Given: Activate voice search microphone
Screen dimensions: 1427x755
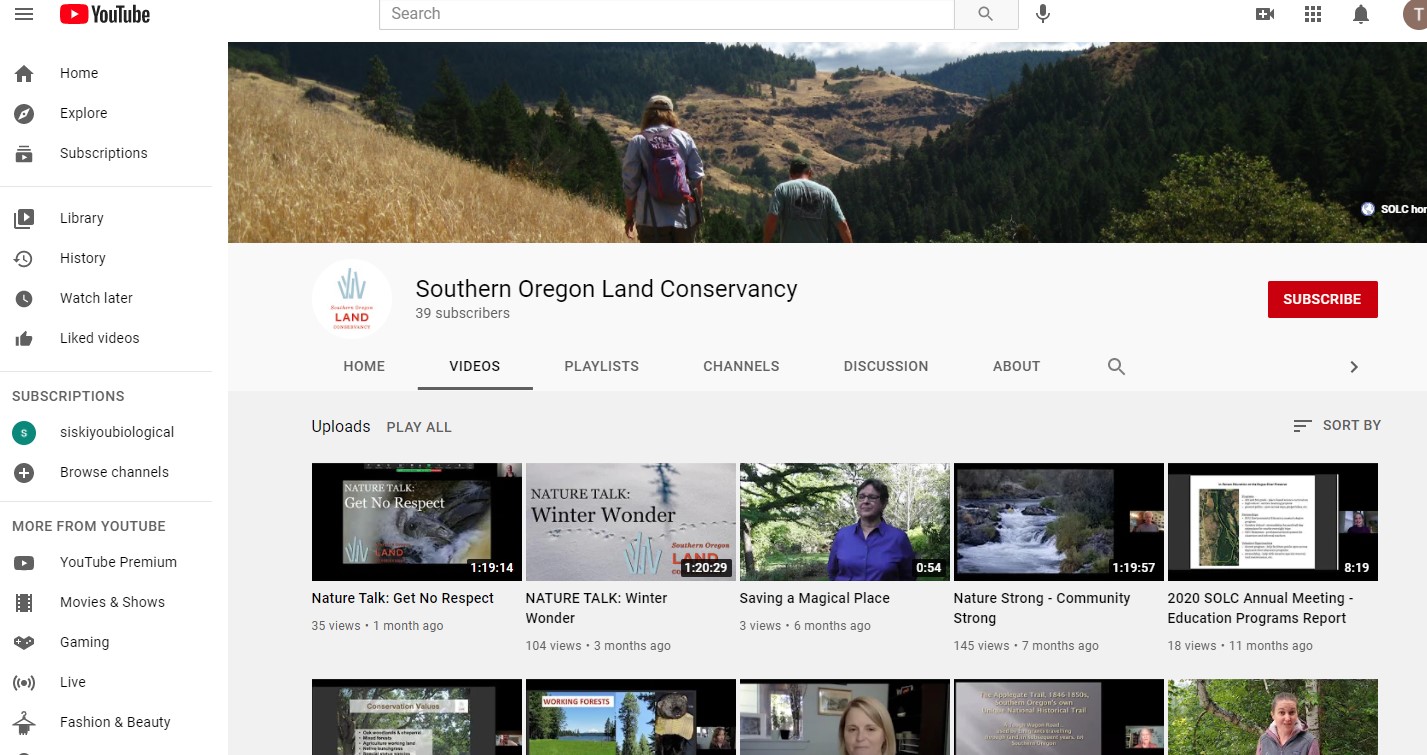Looking at the screenshot, I should (1043, 14).
